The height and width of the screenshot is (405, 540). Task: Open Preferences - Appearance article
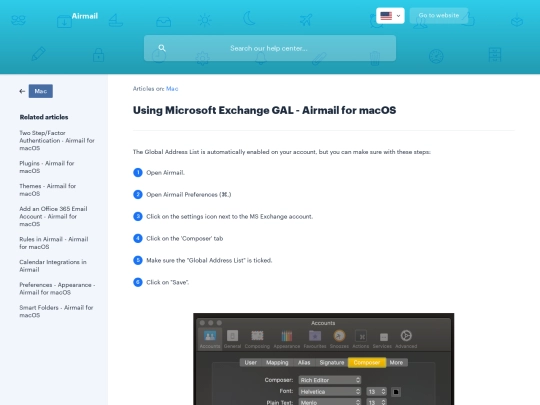(57, 289)
